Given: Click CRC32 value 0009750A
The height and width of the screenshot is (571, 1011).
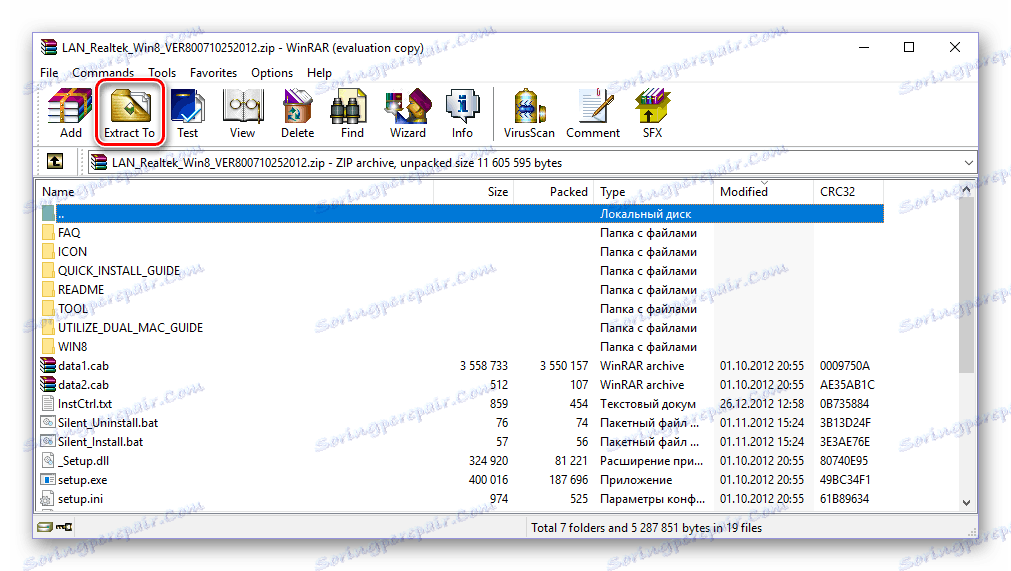Looking at the screenshot, I should pos(845,365).
